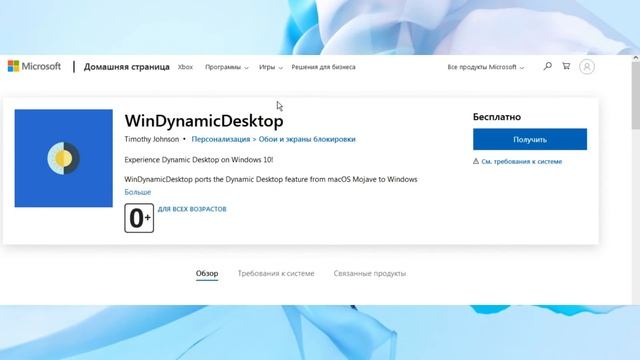This screenshot has width=640, height=360.
Task: Expand the Игры dropdown menu
Action: click(271, 67)
